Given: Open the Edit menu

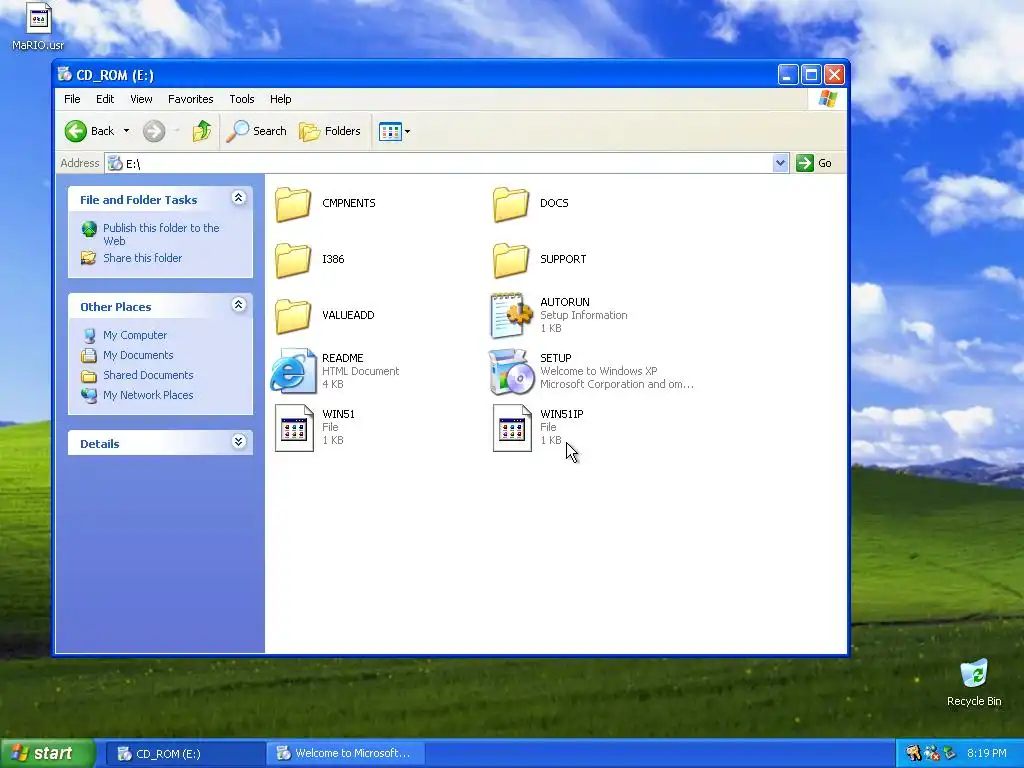Looking at the screenshot, I should tap(105, 99).
